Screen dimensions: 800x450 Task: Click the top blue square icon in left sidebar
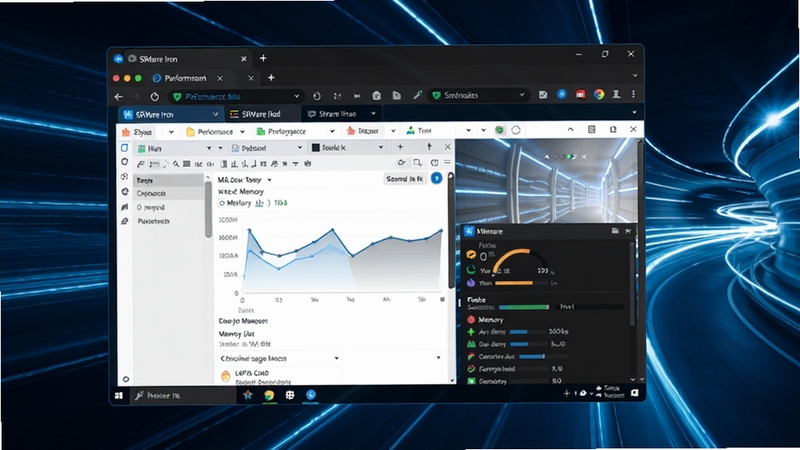pyautogui.click(x=124, y=148)
